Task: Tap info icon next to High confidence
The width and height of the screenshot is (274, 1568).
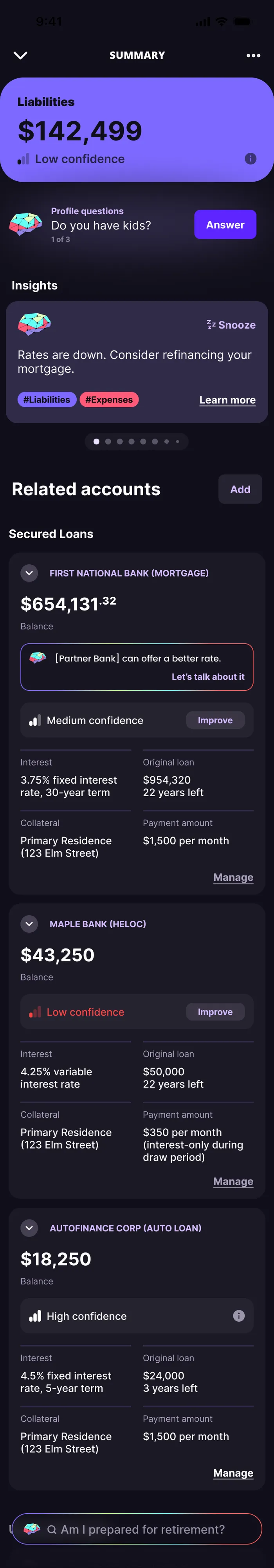Action: (239, 1315)
